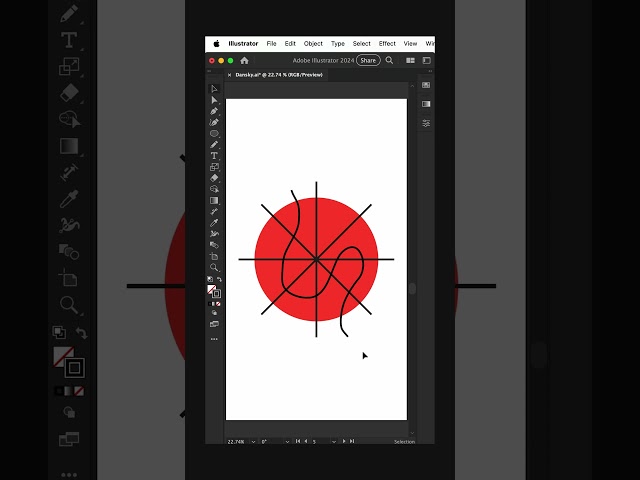
Task: Select the Pencil tool
Action: 214,144
